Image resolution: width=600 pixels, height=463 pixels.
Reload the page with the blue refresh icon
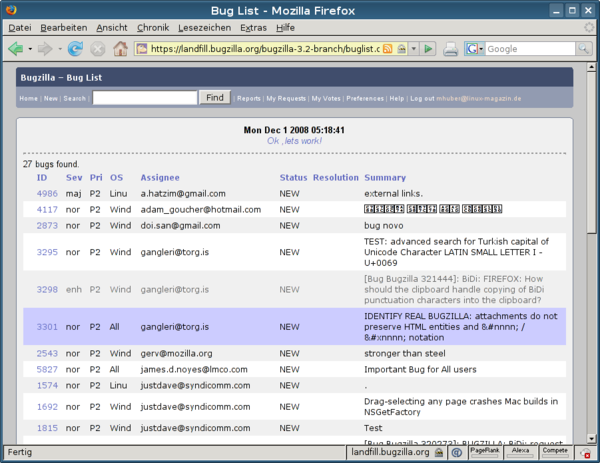tap(75, 49)
